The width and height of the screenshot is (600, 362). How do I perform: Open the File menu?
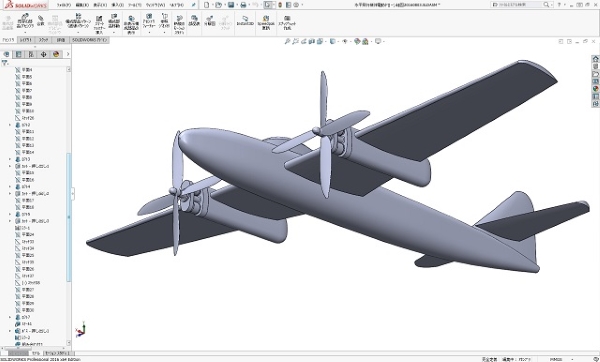click(x=64, y=5)
